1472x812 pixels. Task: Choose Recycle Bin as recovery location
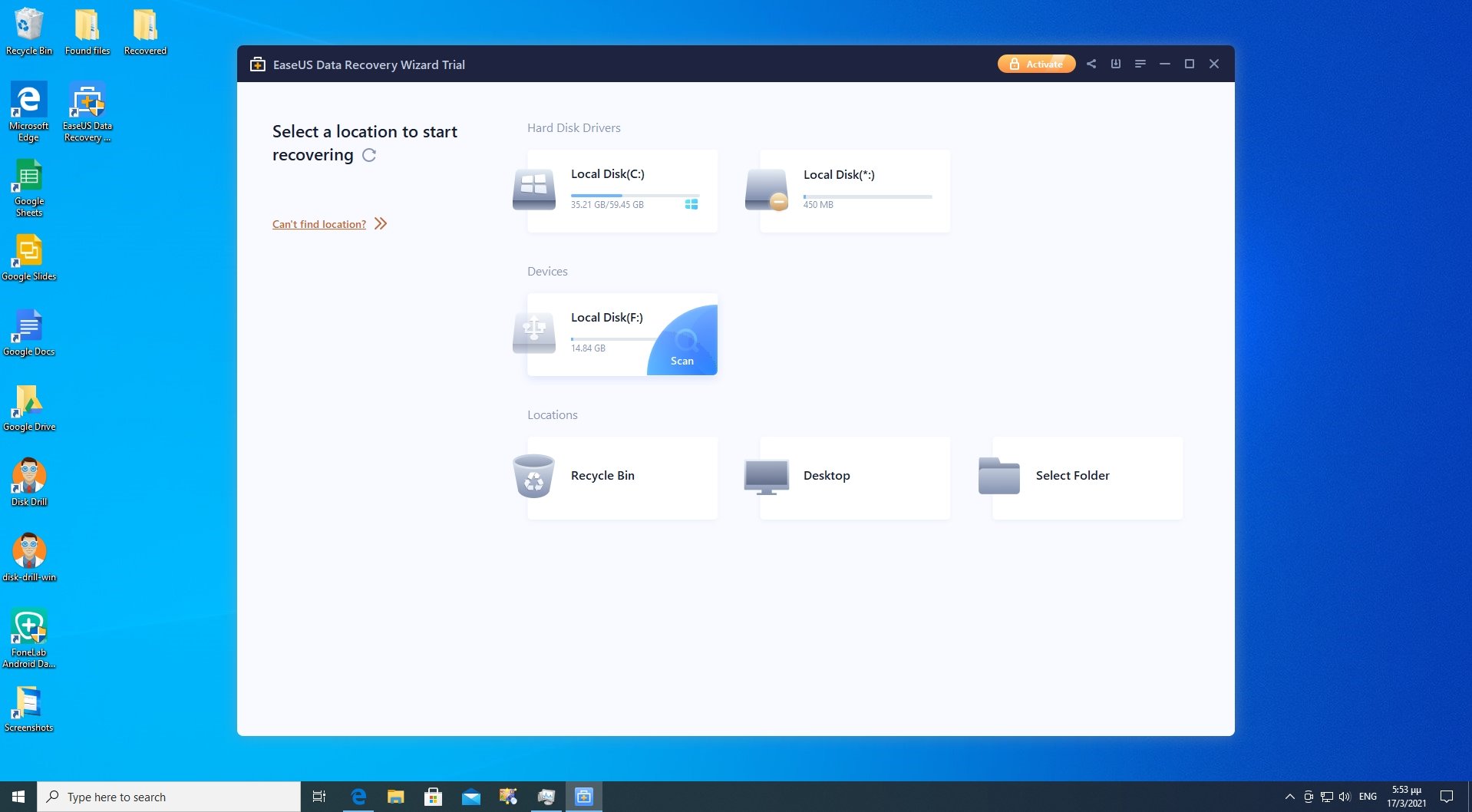pos(622,477)
